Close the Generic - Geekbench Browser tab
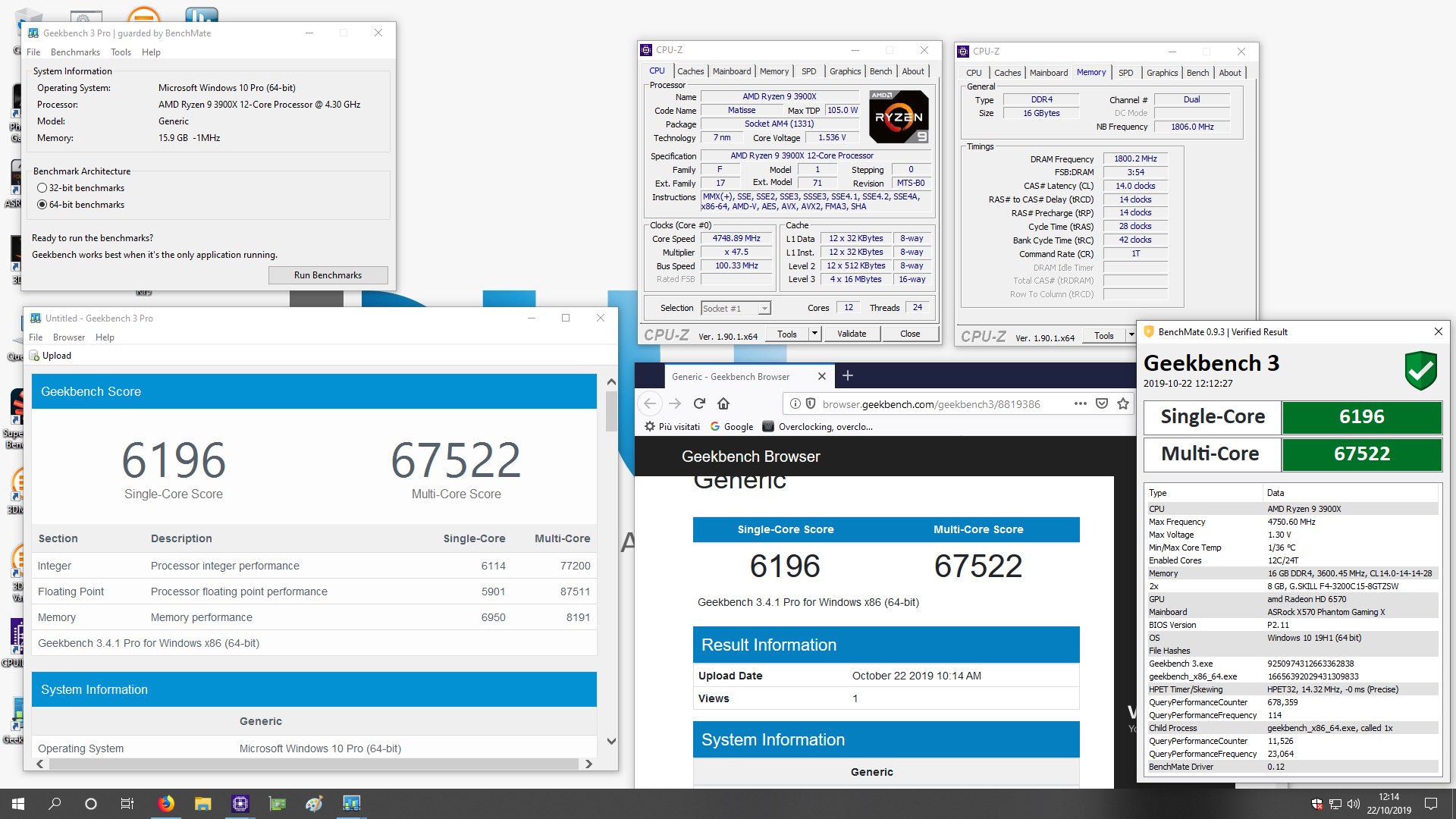This screenshot has height=819, width=1456. tap(821, 376)
